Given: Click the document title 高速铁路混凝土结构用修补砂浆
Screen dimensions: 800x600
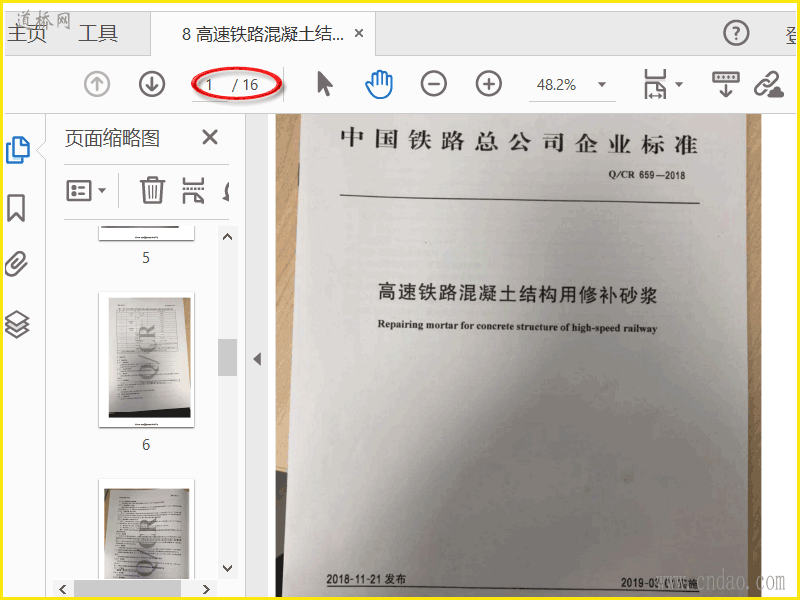Looking at the screenshot, I should [x=517, y=293].
